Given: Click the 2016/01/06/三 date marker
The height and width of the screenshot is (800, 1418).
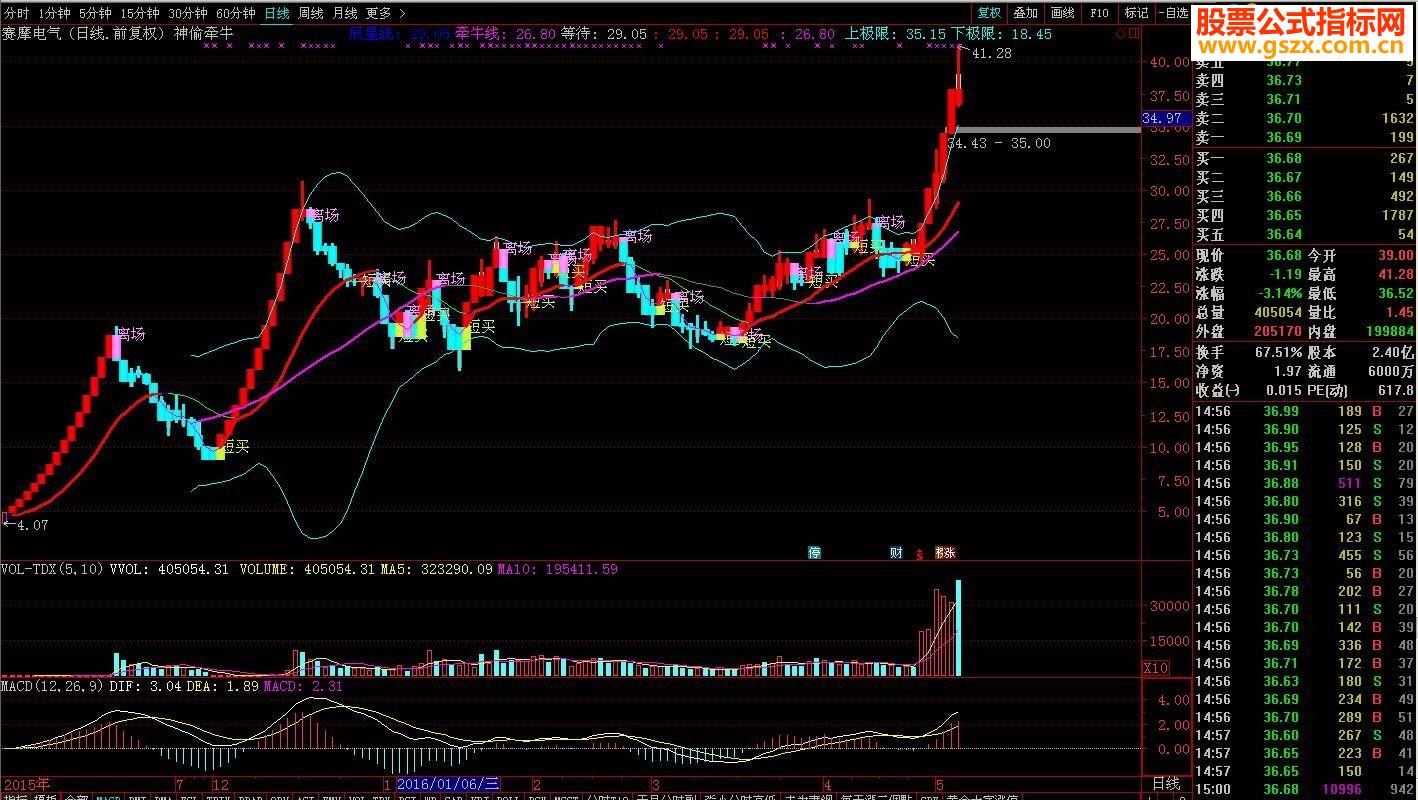Looking at the screenshot, I should point(448,783).
